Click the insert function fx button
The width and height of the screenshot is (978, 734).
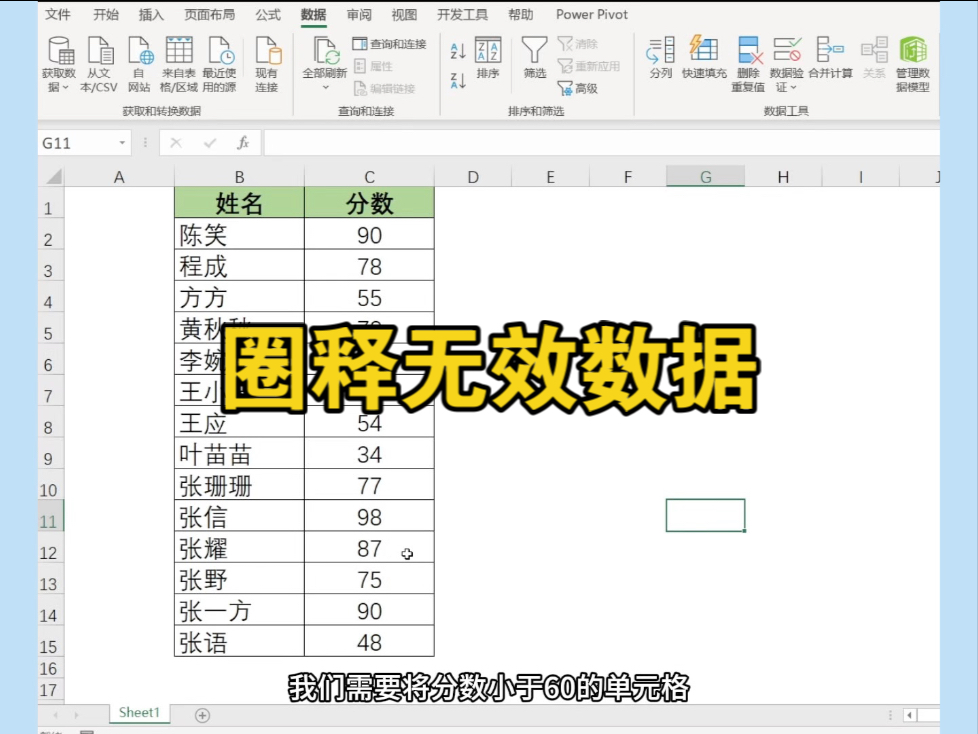(x=243, y=143)
